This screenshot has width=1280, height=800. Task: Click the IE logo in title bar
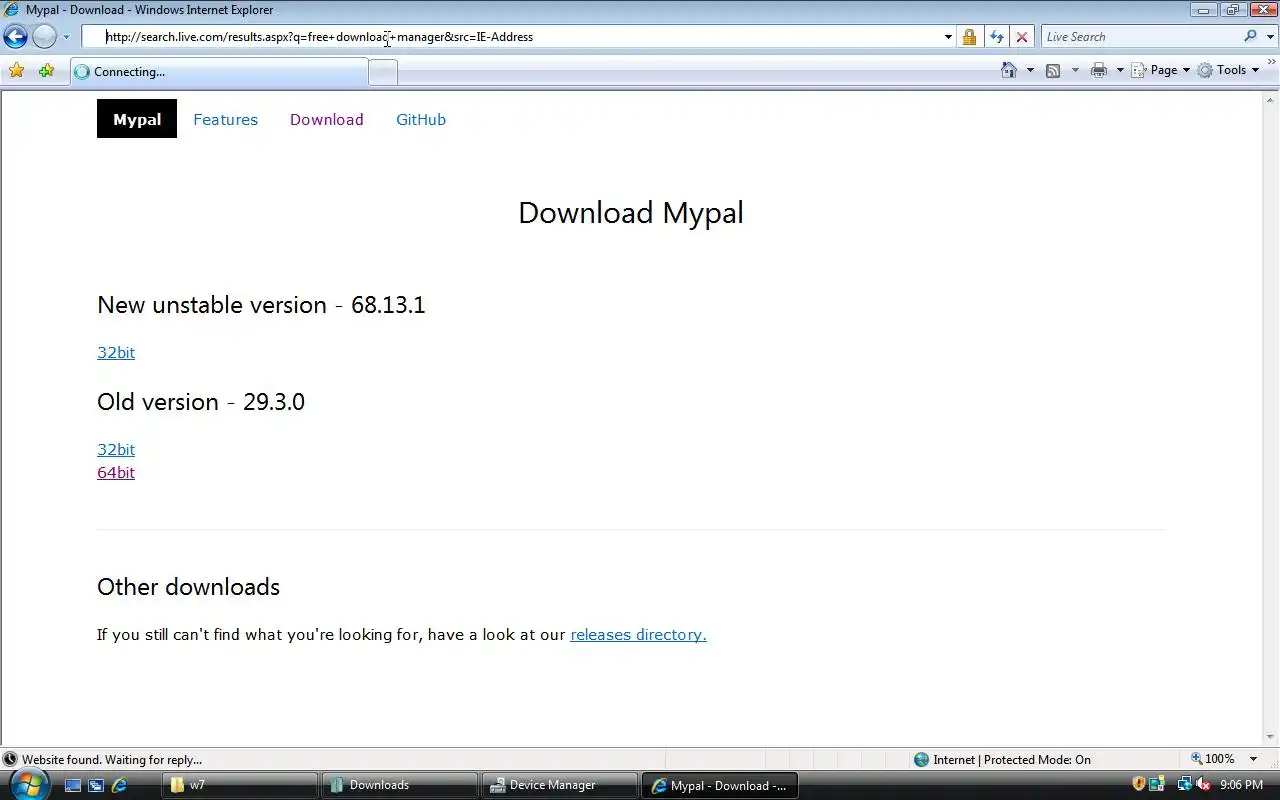pyautogui.click(x=11, y=10)
